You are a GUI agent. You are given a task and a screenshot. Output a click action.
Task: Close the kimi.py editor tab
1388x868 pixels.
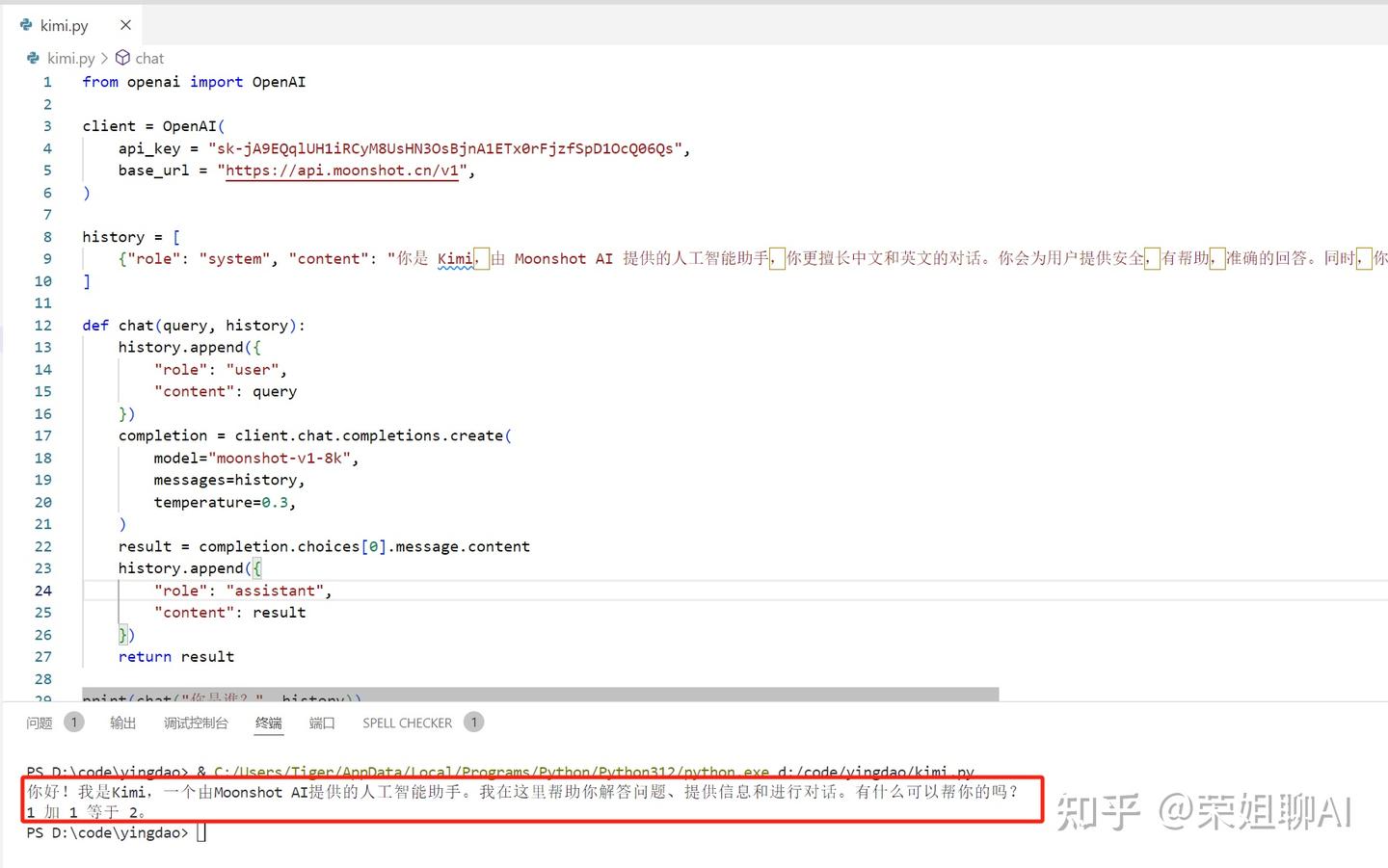(x=124, y=25)
